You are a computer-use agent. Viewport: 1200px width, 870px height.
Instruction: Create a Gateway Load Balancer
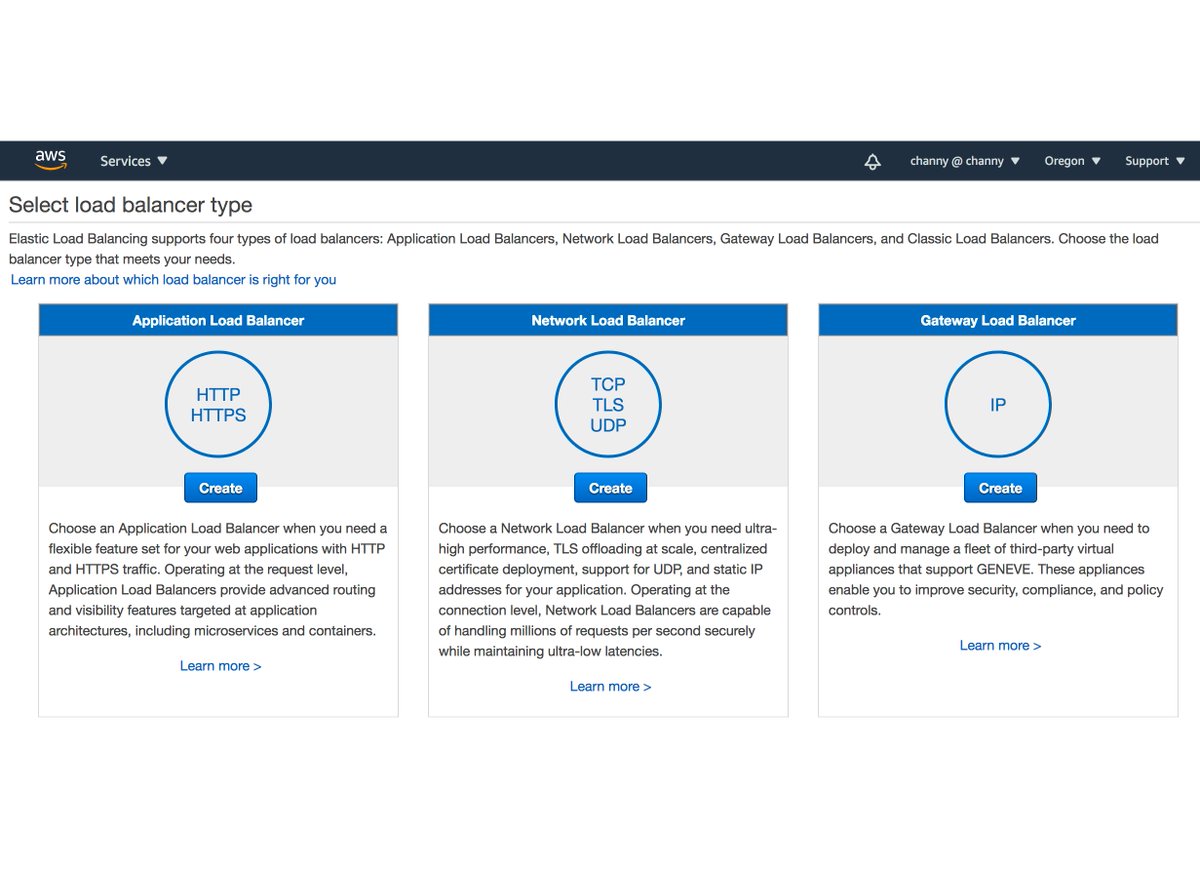coord(1001,488)
